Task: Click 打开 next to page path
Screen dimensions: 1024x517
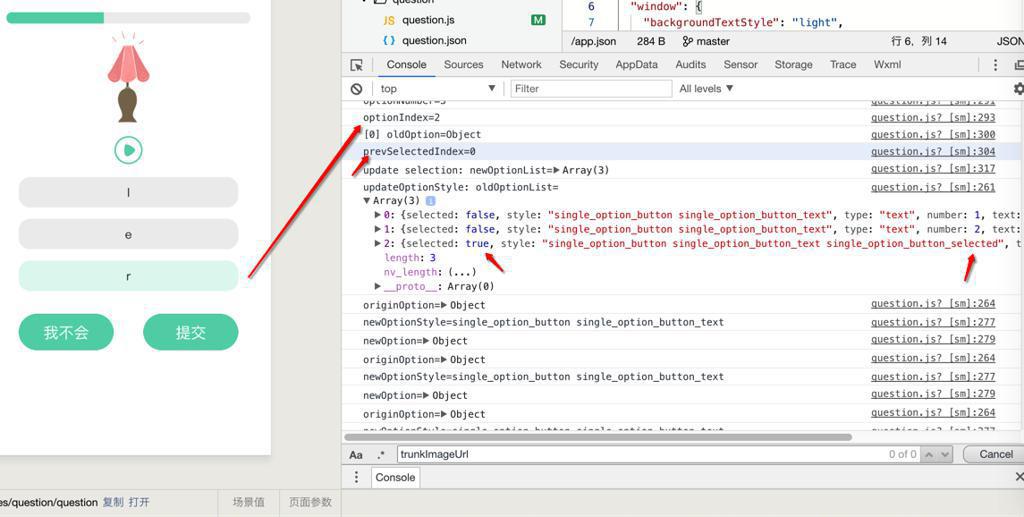Action: tap(139, 502)
